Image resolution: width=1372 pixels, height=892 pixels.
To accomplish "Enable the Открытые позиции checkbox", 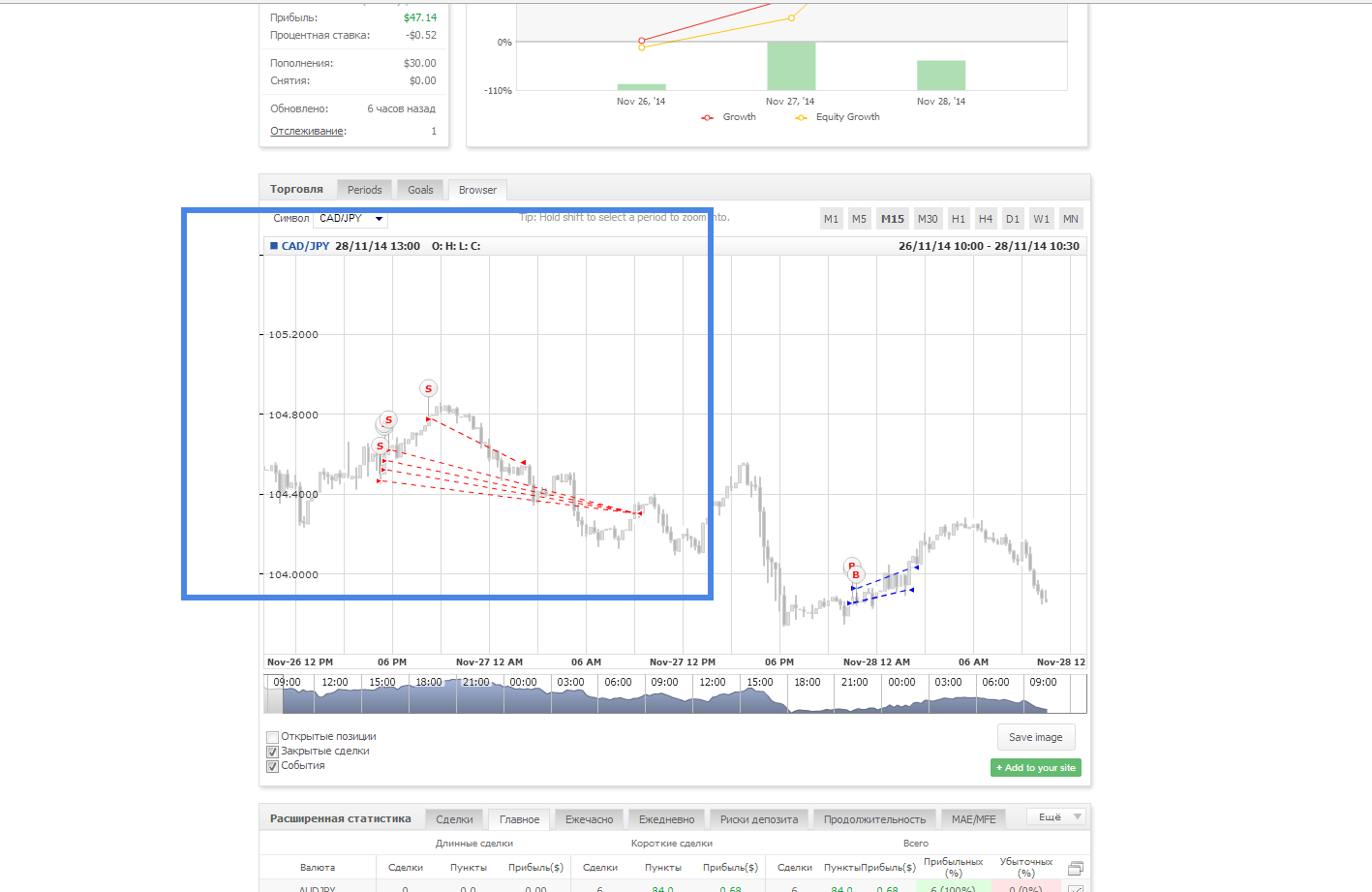I will [x=272, y=737].
